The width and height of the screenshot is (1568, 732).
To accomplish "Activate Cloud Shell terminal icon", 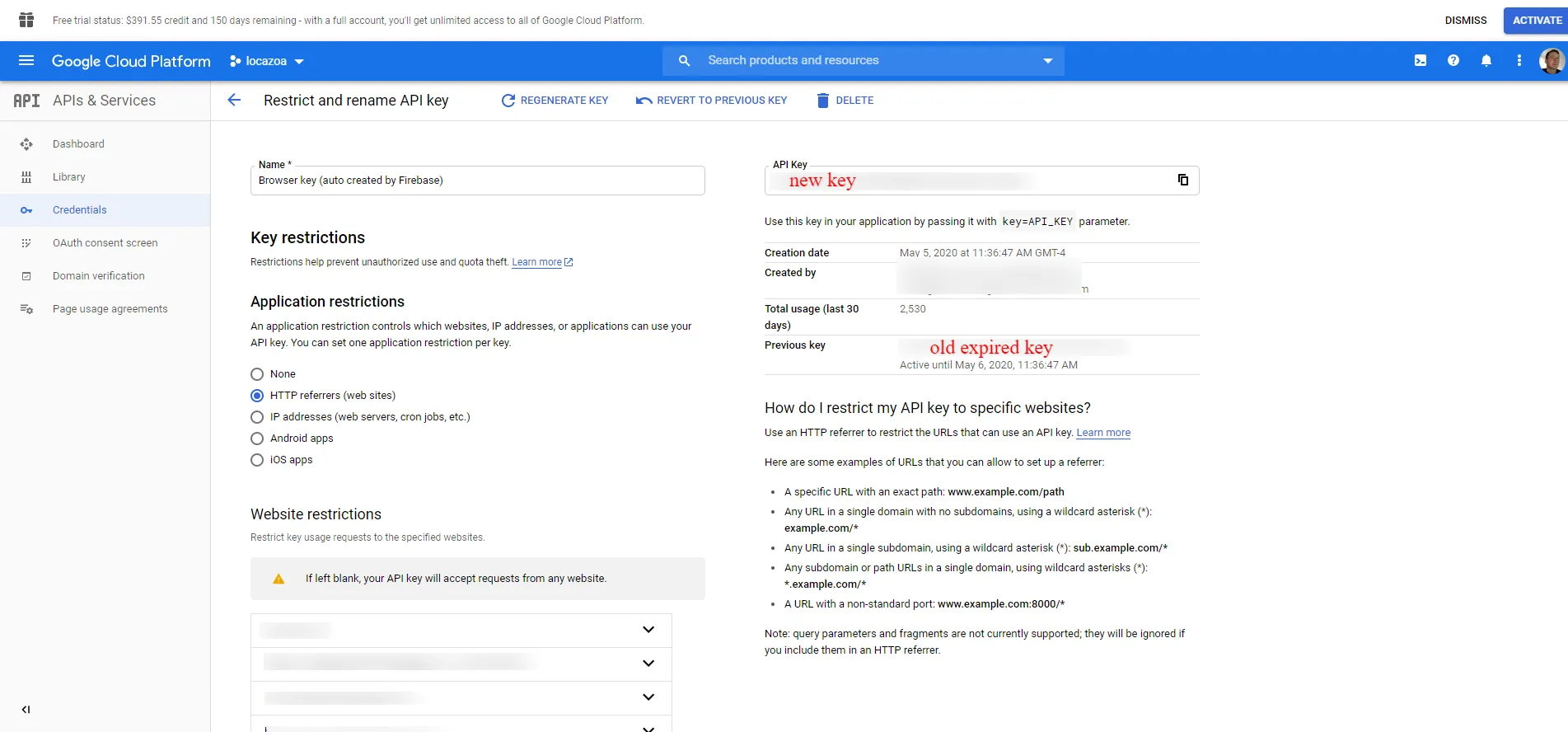I will 1421,60.
